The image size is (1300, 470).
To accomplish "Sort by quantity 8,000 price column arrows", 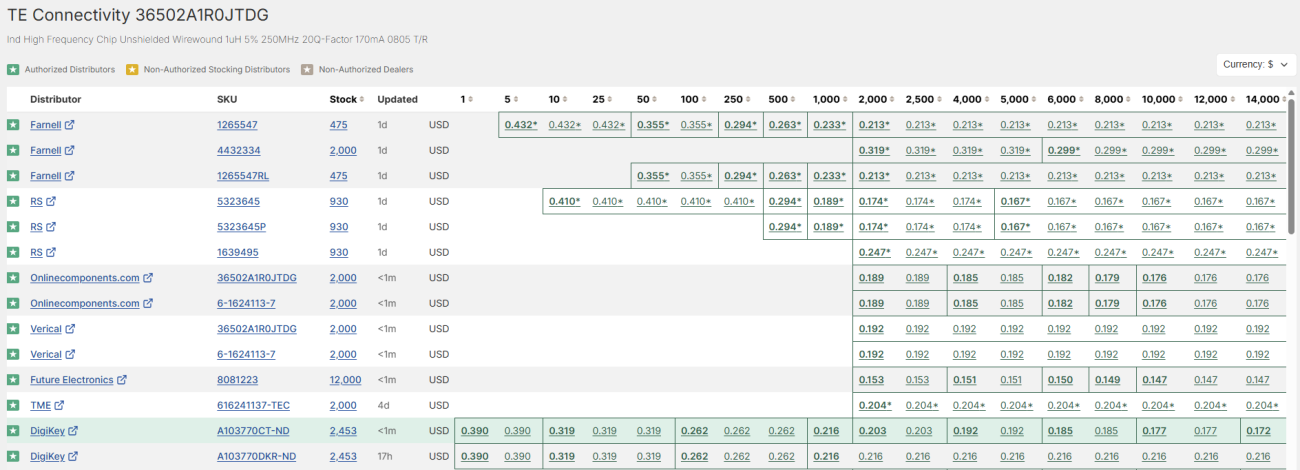I will pyautogui.click(x=1130, y=99).
